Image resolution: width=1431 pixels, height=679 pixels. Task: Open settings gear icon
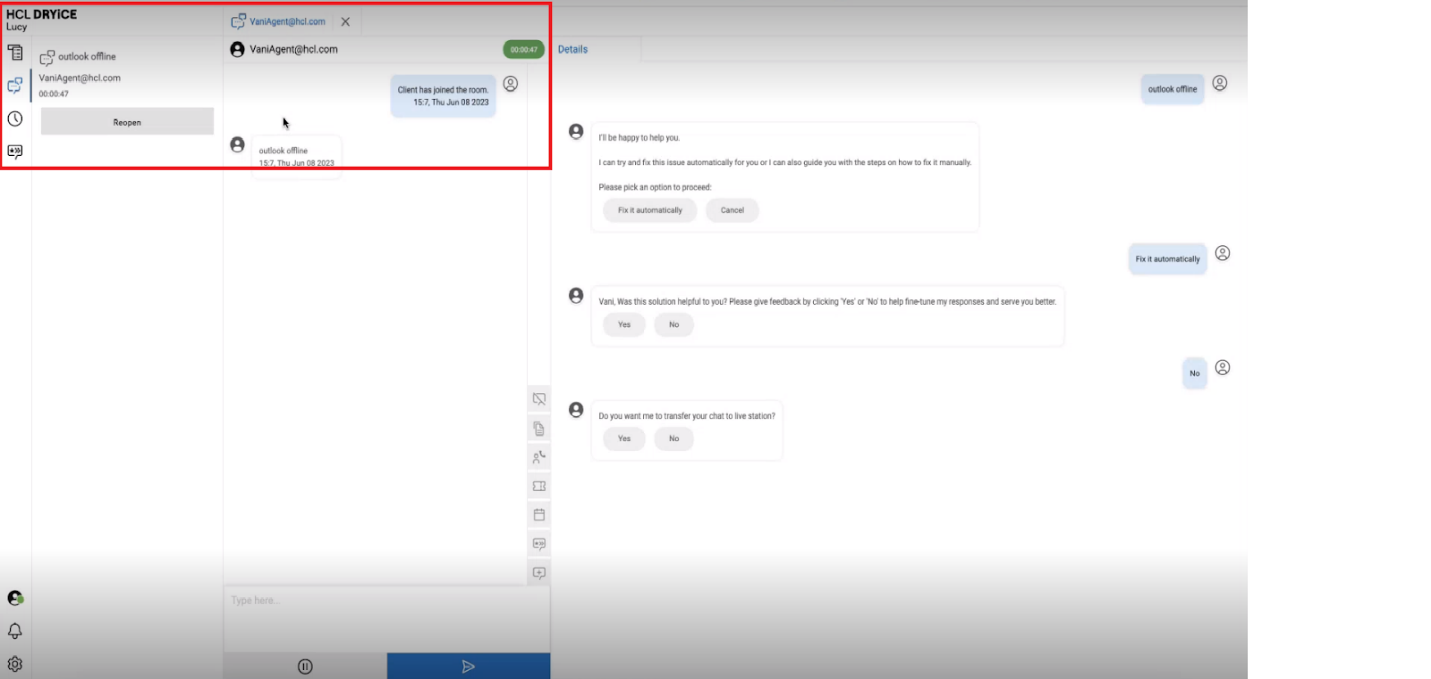coord(15,663)
